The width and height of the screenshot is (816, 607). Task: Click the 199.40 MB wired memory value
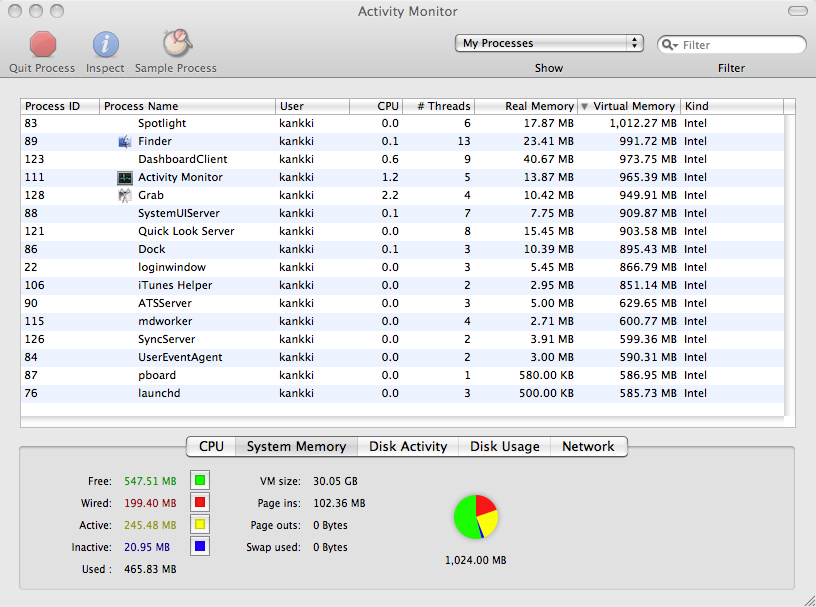coord(150,503)
